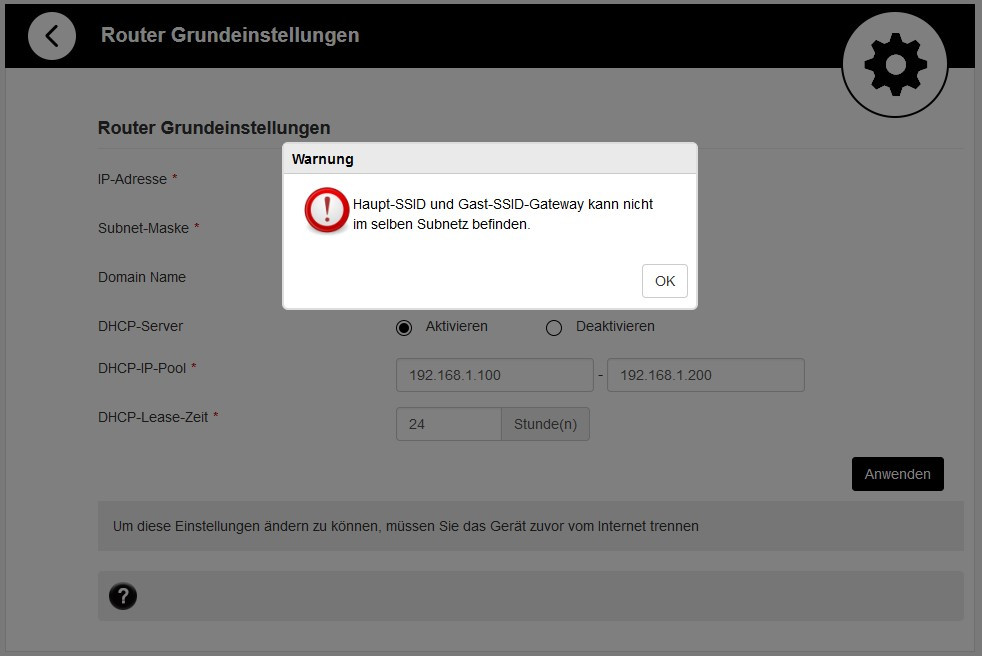Screen dimensions: 982x656
Task: Select the Deaktivieren DHCP radio button
Action: 554,328
